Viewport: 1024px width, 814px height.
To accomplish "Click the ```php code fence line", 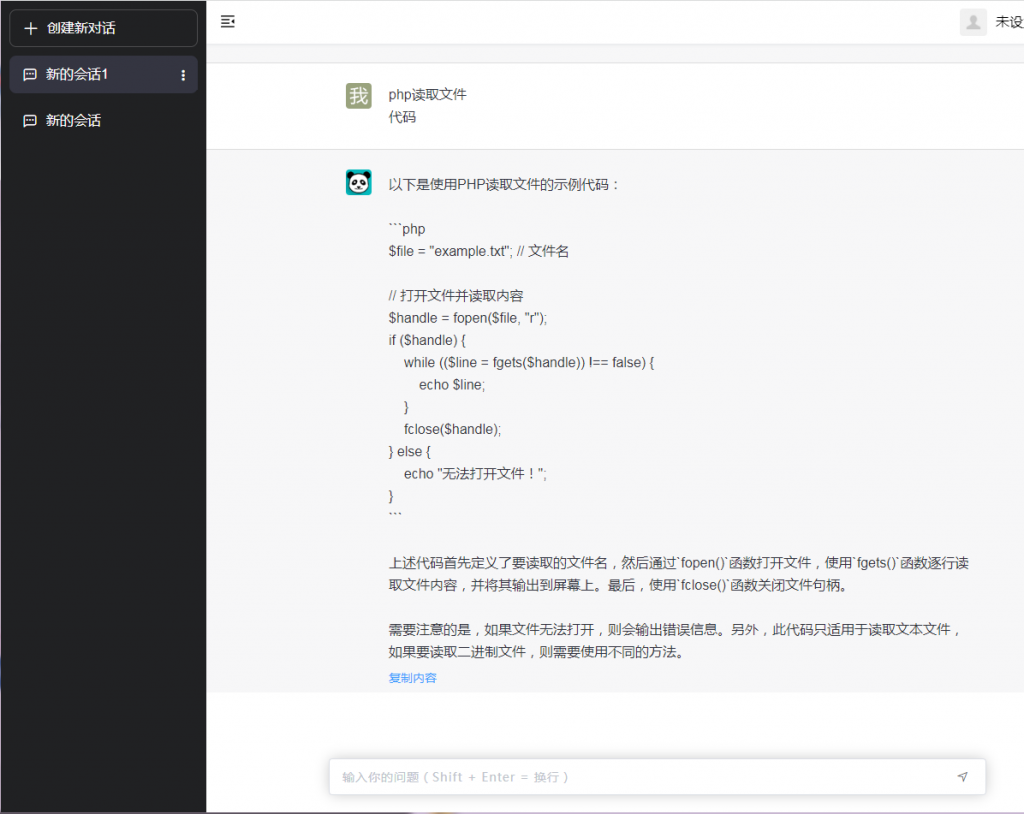I will [407, 229].
